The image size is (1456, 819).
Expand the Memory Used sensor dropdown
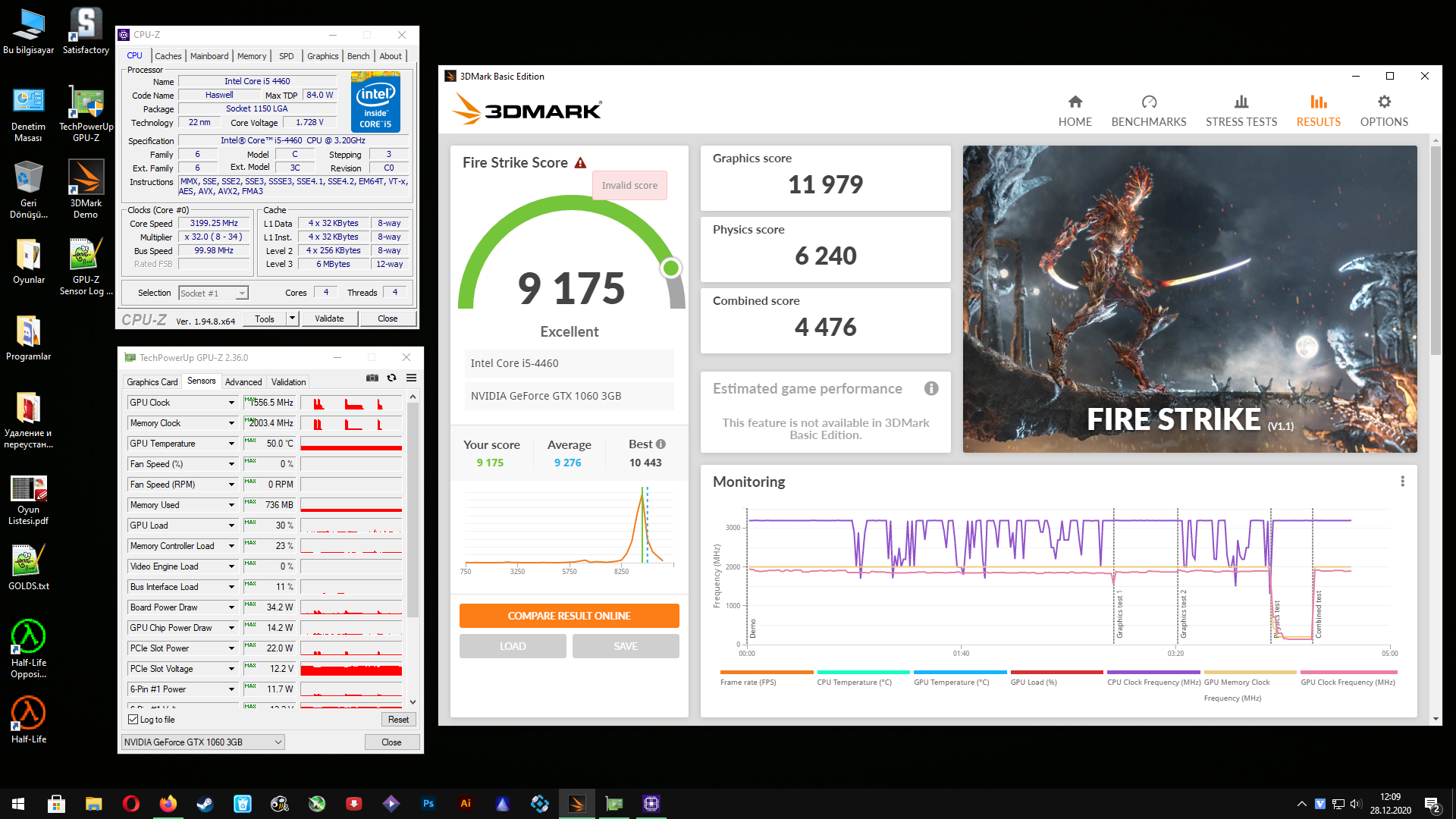[231, 505]
